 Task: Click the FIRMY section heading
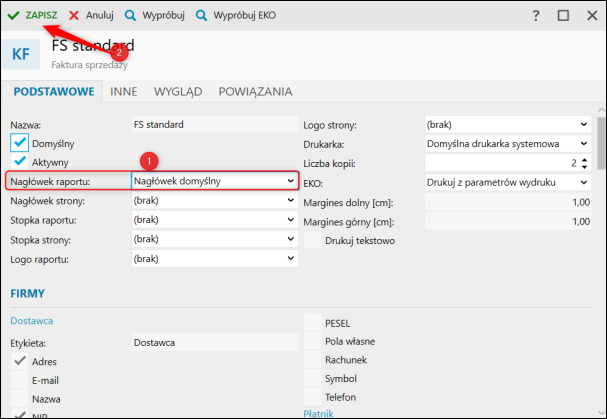[27, 294]
